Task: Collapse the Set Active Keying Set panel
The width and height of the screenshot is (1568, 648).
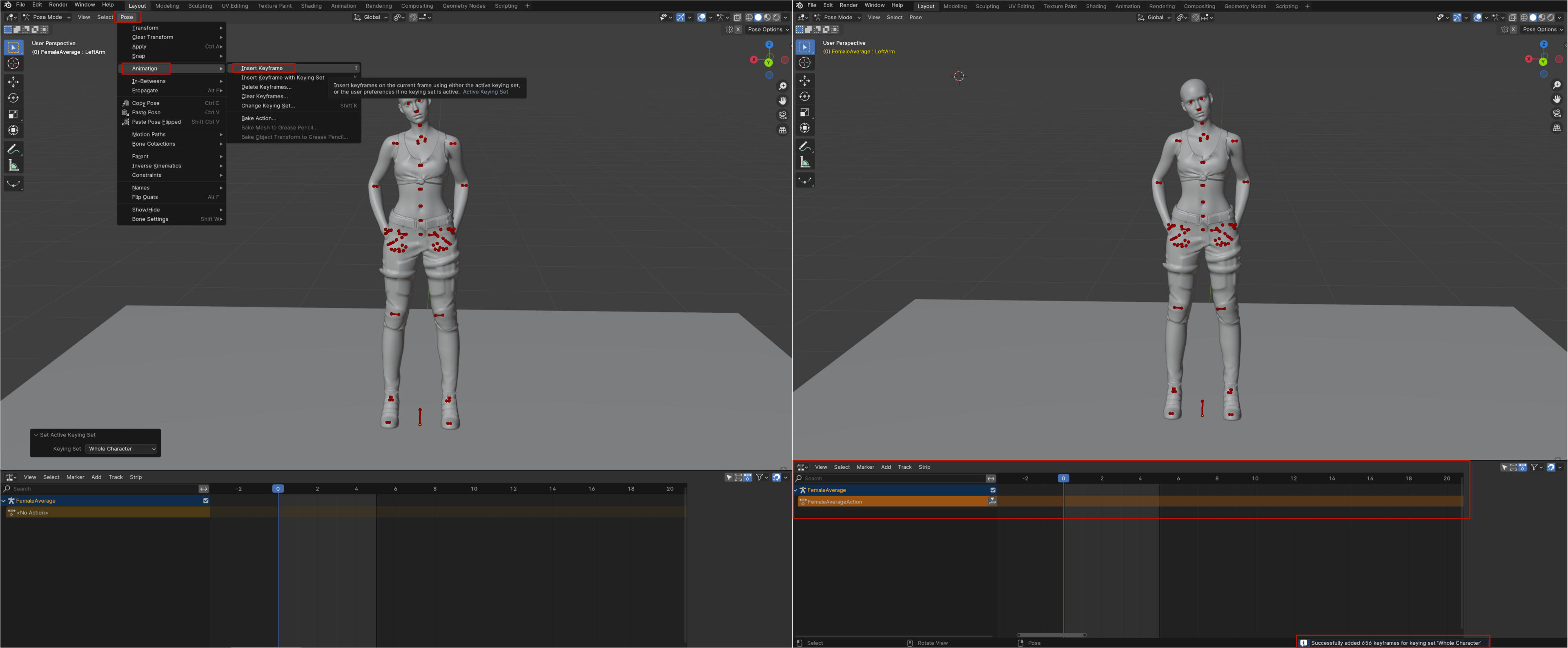Action: point(36,435)
